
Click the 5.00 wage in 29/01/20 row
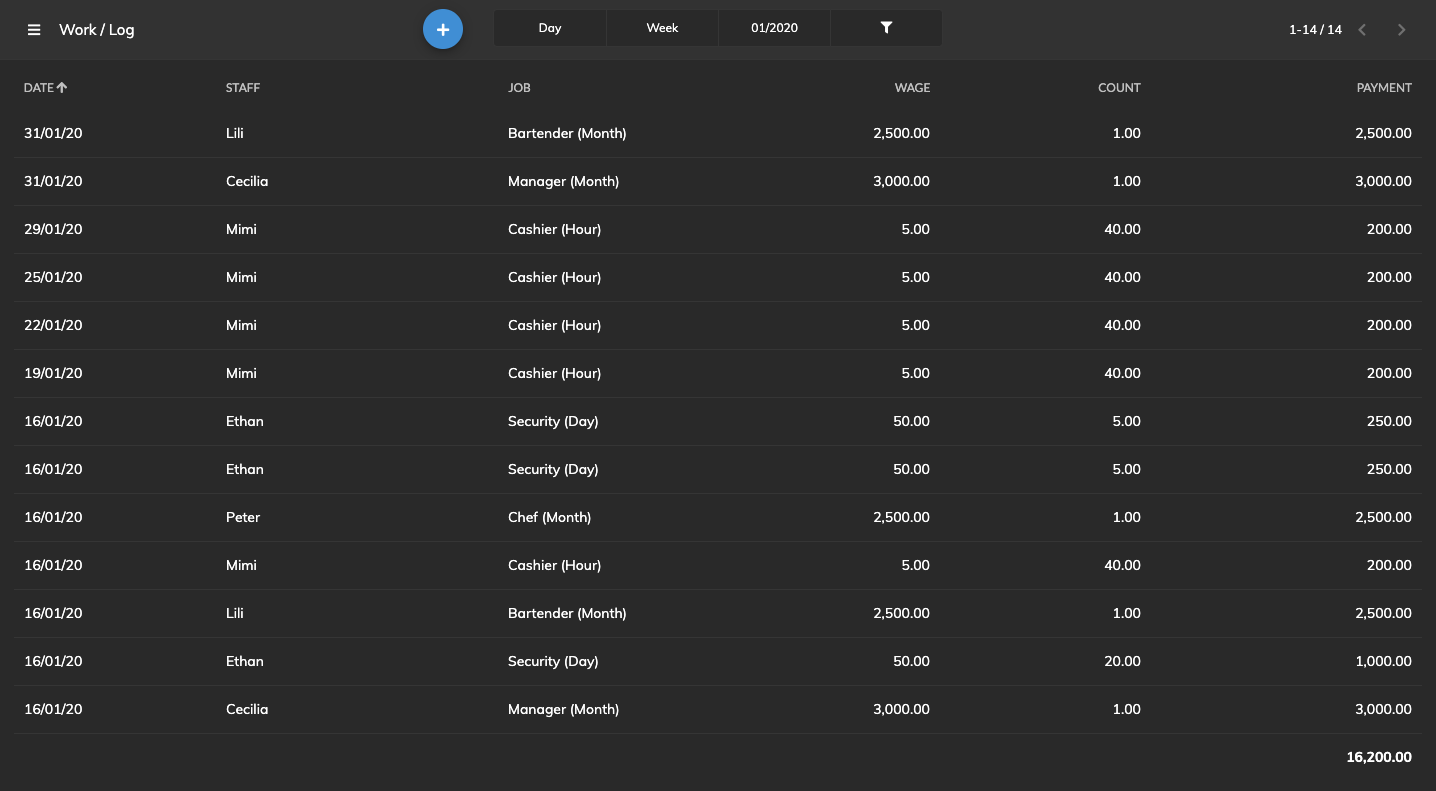[x=915, y=229]
